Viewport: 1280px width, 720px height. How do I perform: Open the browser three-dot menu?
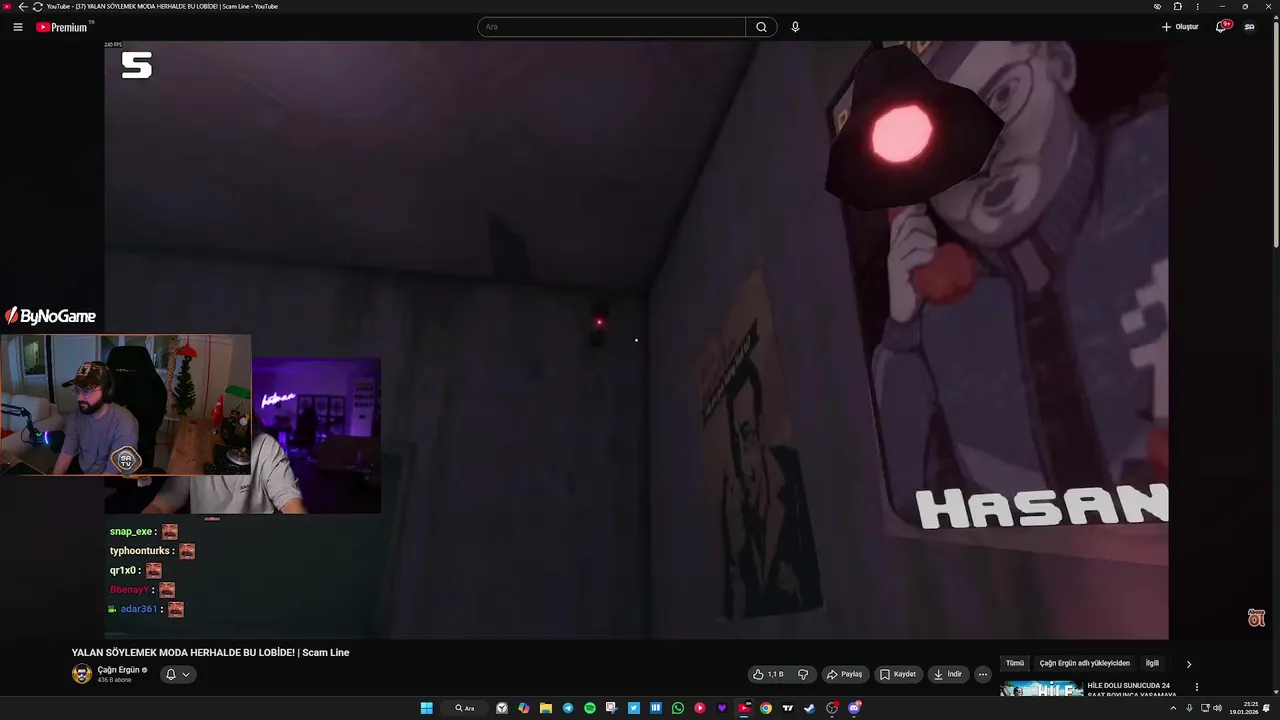coord(1197,6)
